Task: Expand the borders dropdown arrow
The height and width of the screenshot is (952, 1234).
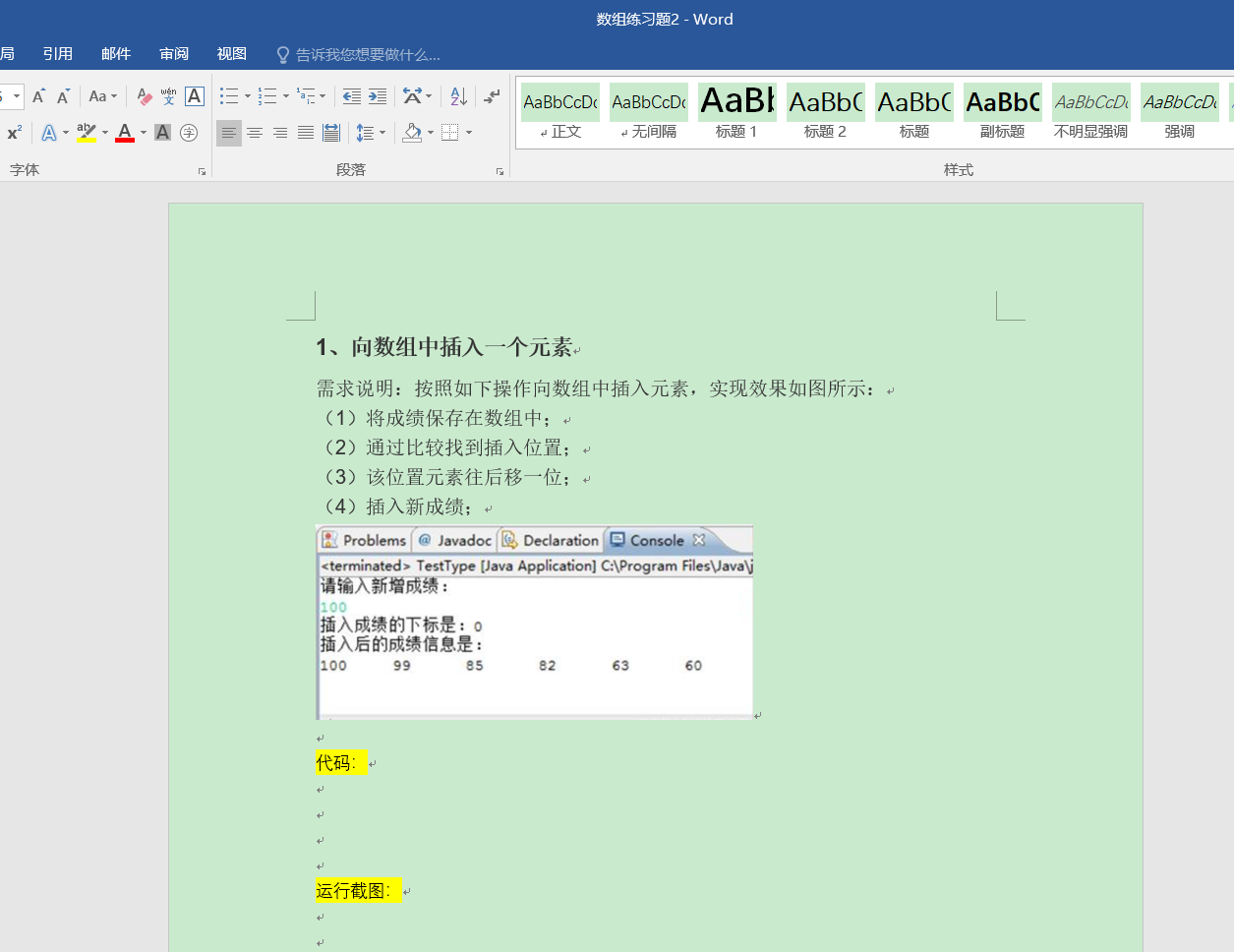Action: click(469, 133)
